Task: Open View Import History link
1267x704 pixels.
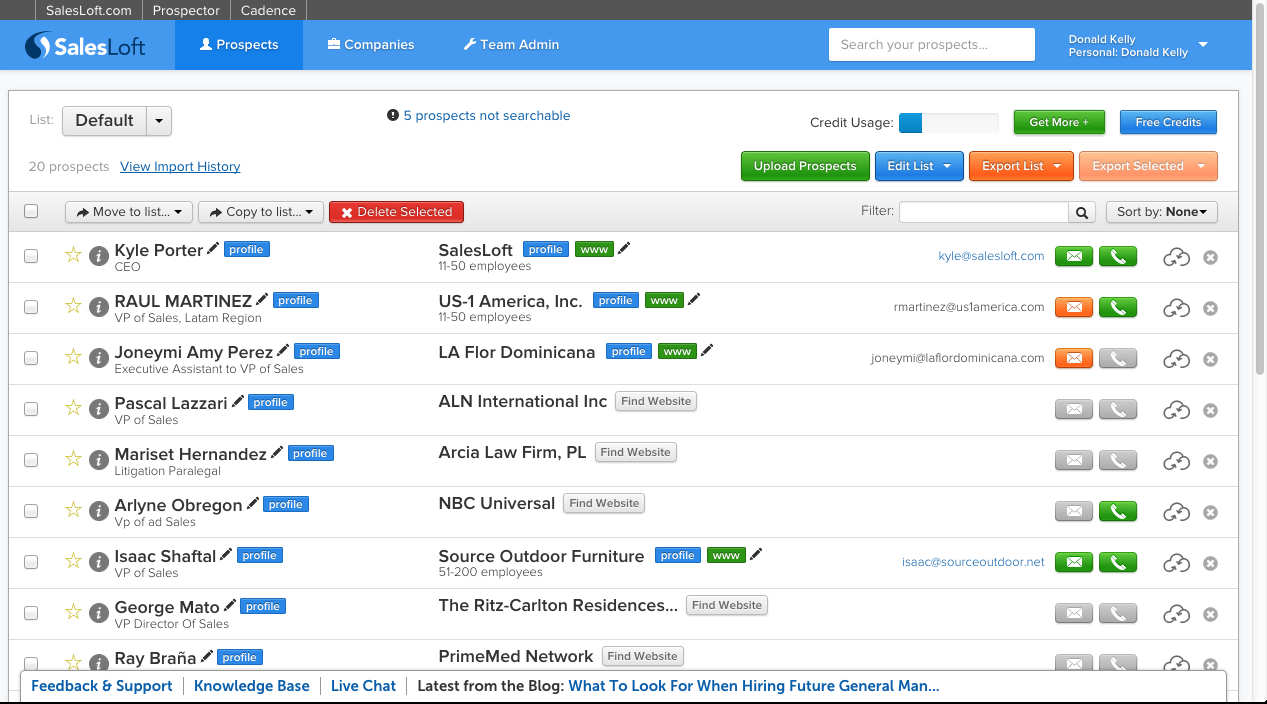Action: click(180, 166)
